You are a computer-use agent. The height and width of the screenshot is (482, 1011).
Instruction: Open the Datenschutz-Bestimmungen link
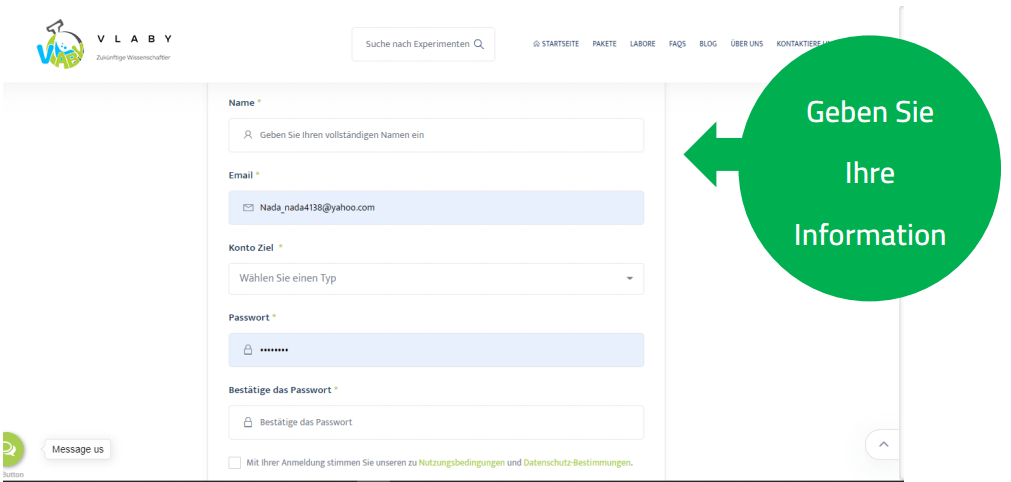pos(577,463)
